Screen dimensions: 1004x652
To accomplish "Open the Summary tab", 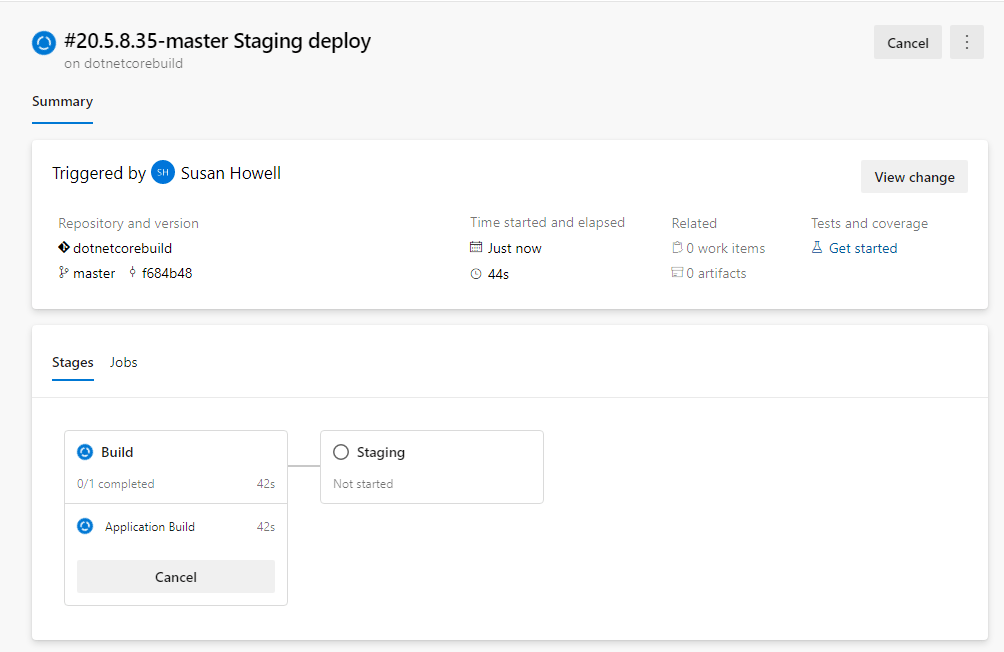I will 62,101.
